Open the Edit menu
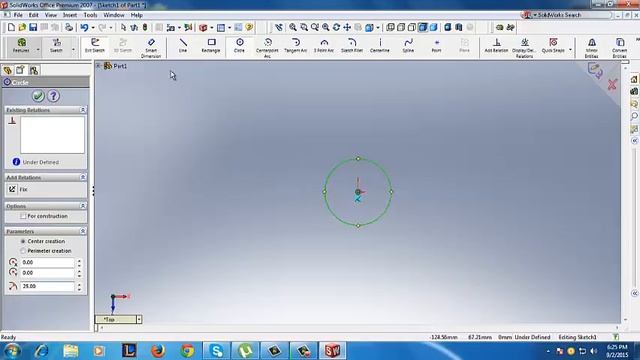Viewport: 640px width, 360px height. 33,15
